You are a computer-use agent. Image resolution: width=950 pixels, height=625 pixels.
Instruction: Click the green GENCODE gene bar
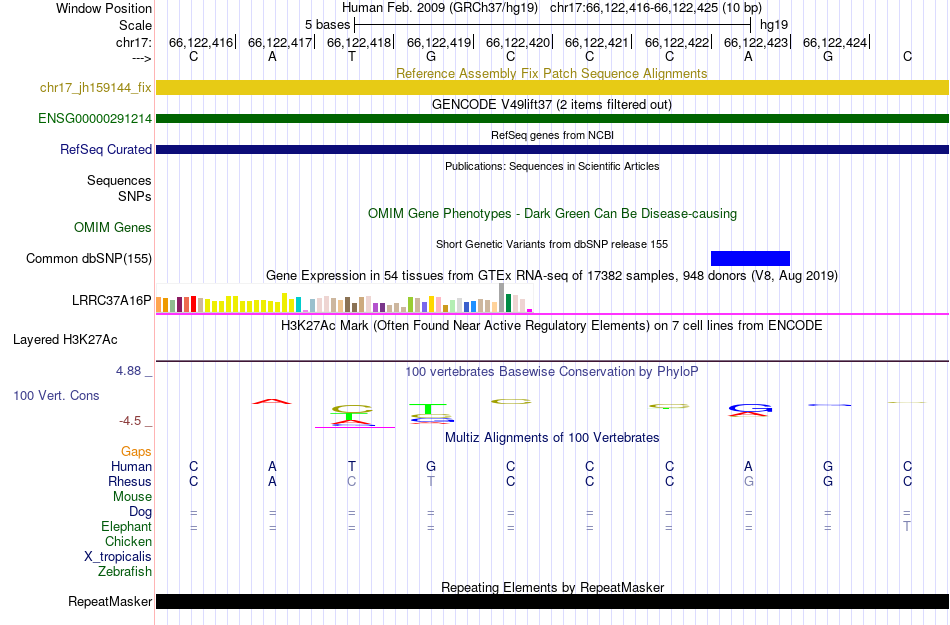(552, 118)
